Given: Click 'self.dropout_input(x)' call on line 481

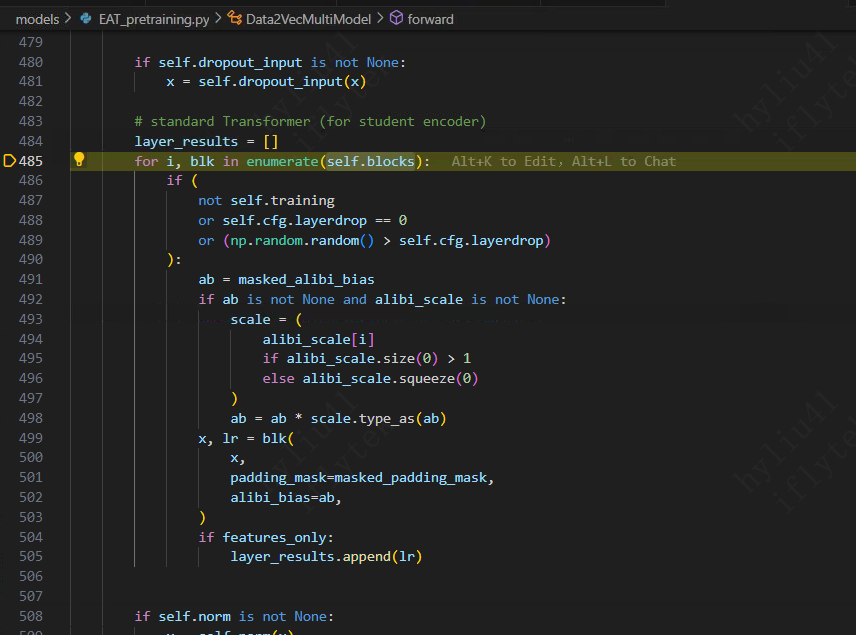Looking at the screenshot, I should point(282,81).
